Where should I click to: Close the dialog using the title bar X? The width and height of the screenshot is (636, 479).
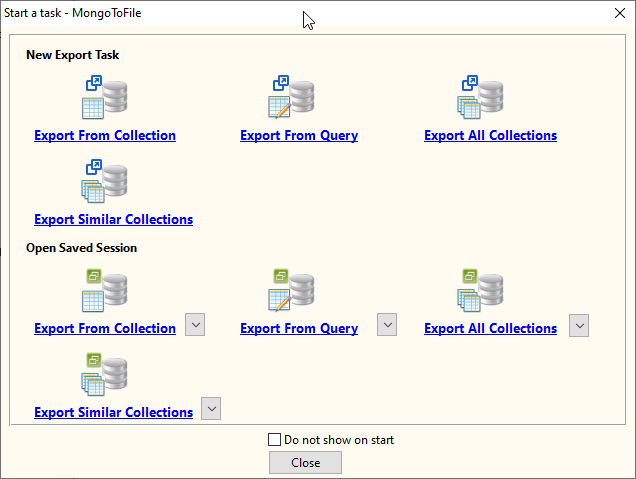click(618, 13)
